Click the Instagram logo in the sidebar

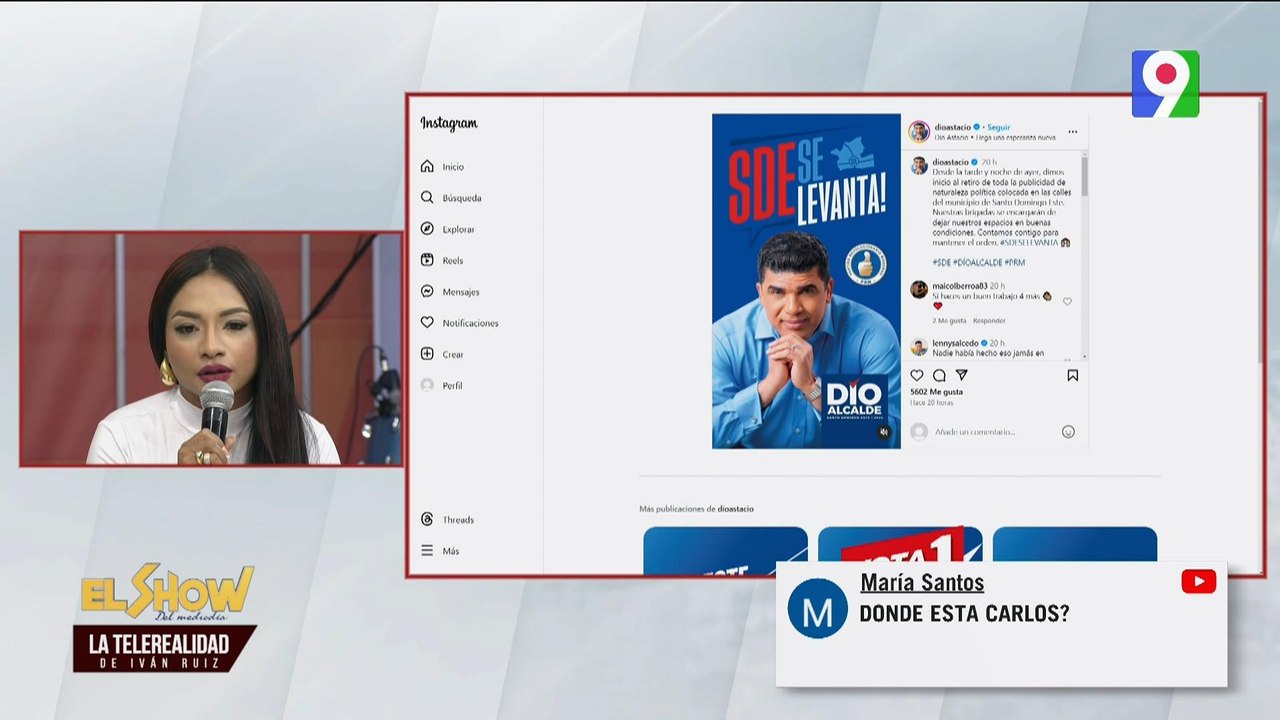tap(449, 124)
